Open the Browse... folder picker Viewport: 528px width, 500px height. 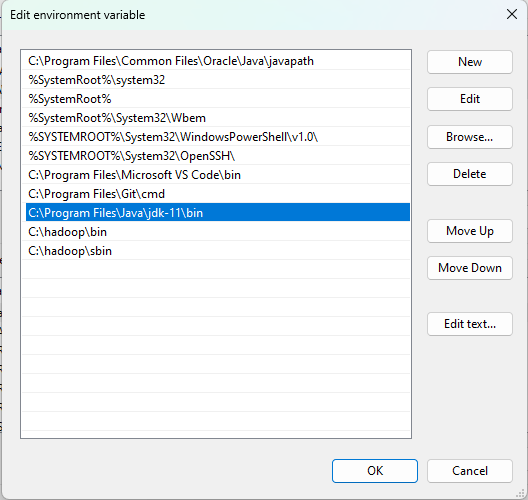coord(470,137)
